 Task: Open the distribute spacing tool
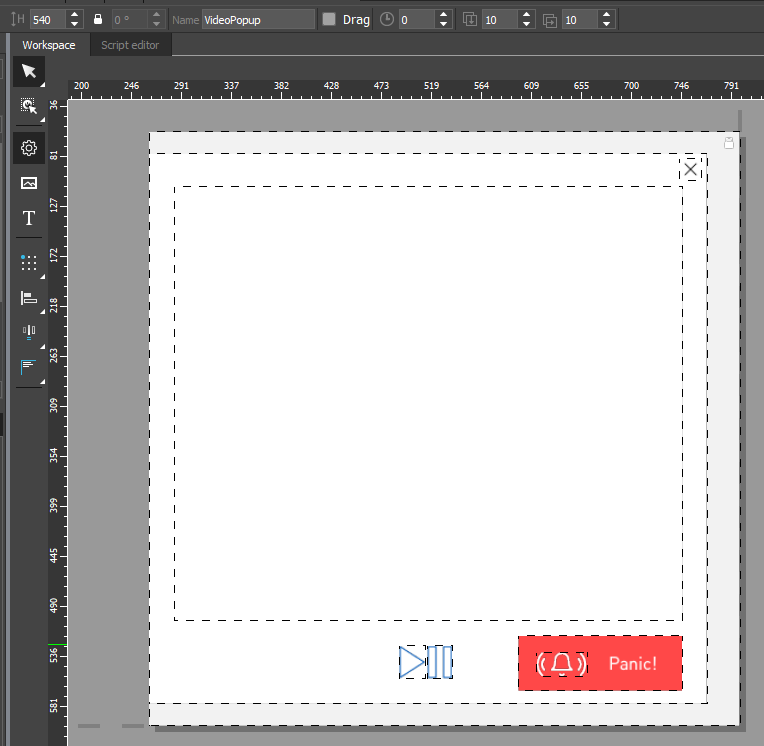(x=29, y=333)
